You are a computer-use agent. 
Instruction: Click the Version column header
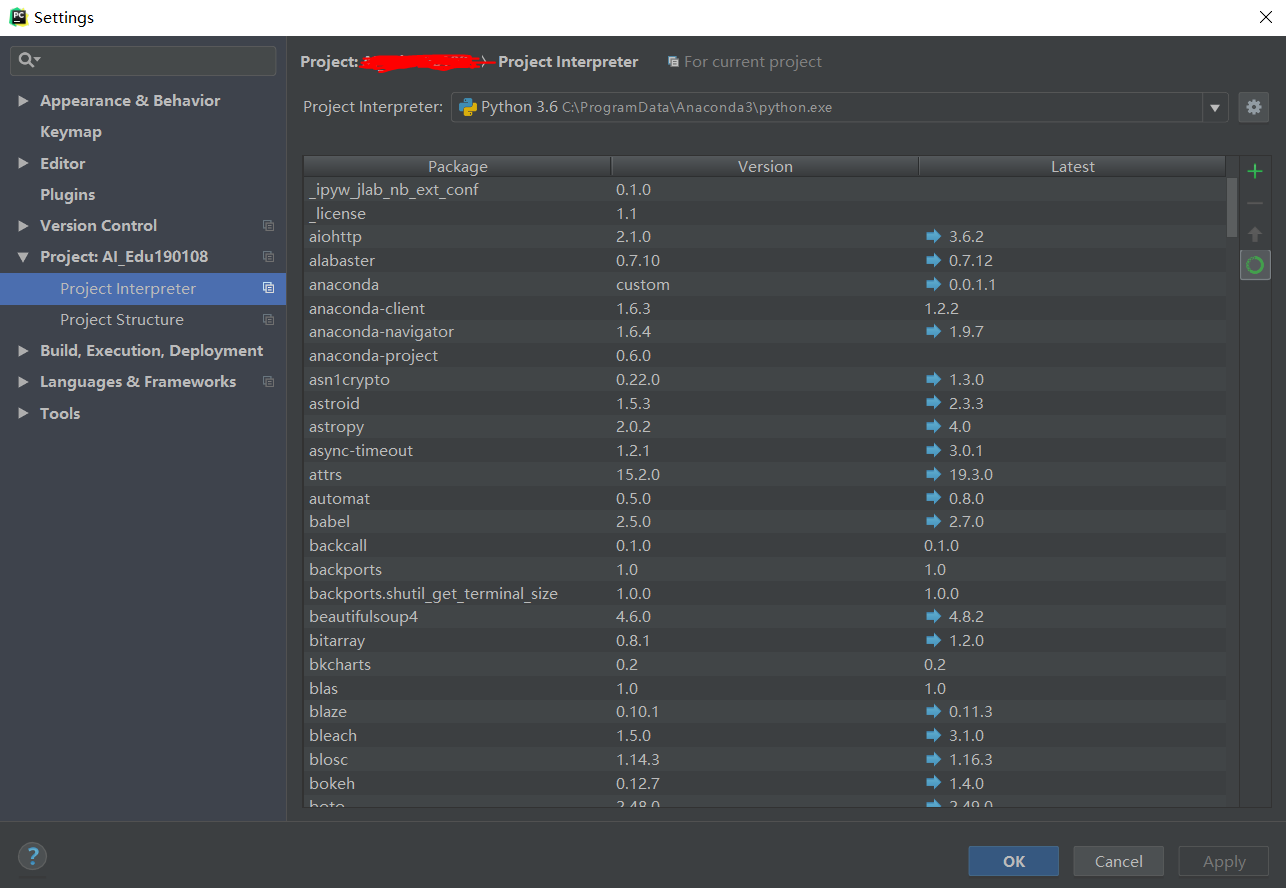tap(765, 166)
